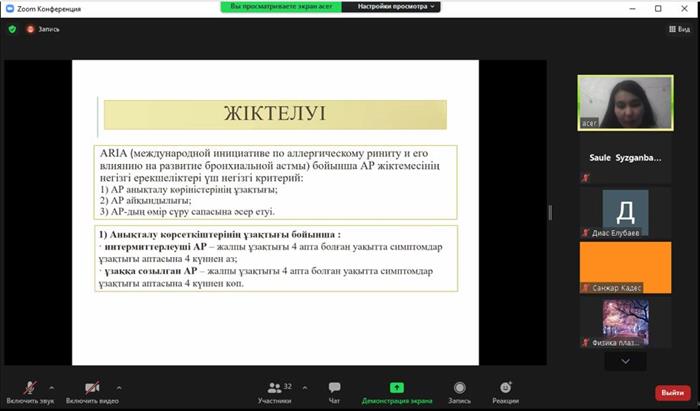Click muted mic icon on Диас Елубаев tile
700x411 pixels.
tap(585, 232)
